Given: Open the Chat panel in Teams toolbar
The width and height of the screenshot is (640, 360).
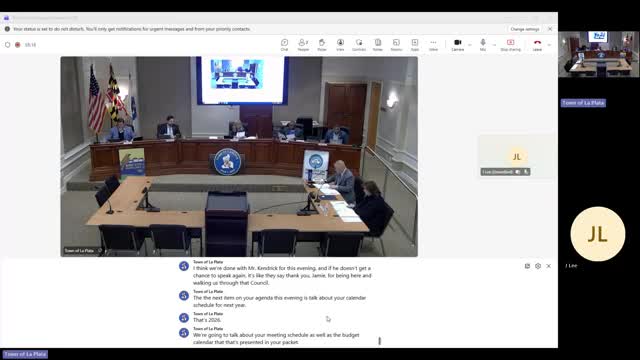Looking at the screenshot, I should click(284, 44).
